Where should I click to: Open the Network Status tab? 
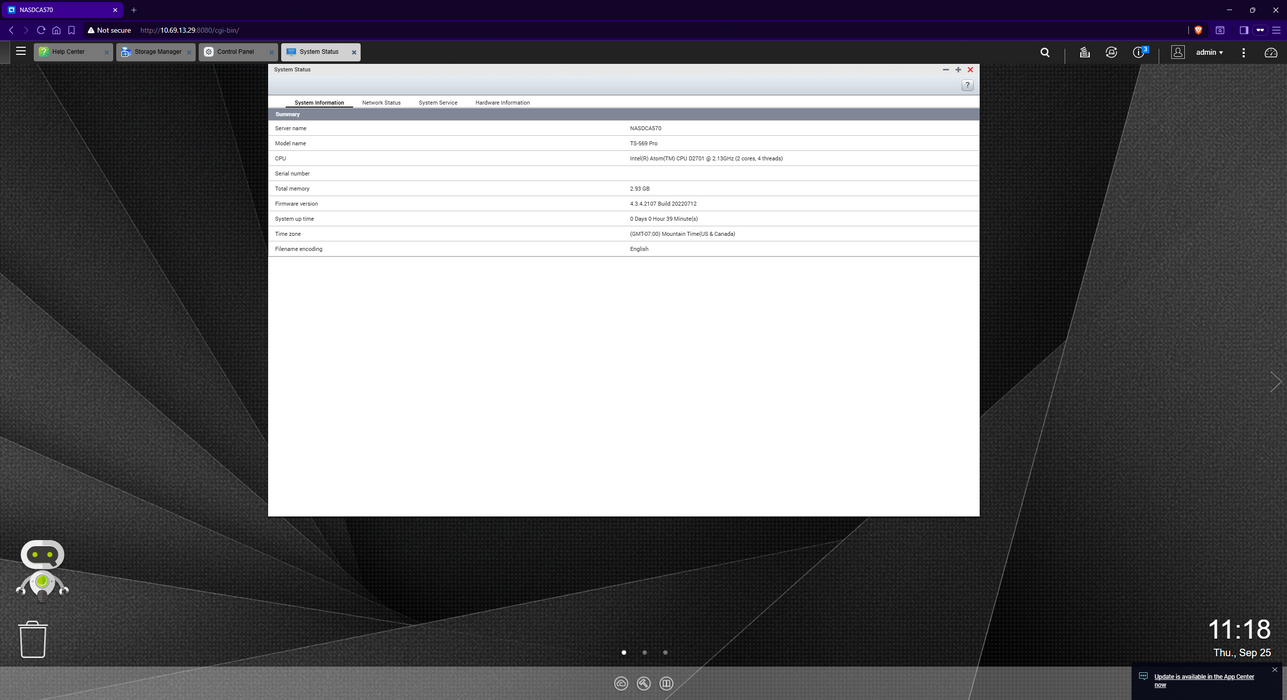click(x=381, y=103)
